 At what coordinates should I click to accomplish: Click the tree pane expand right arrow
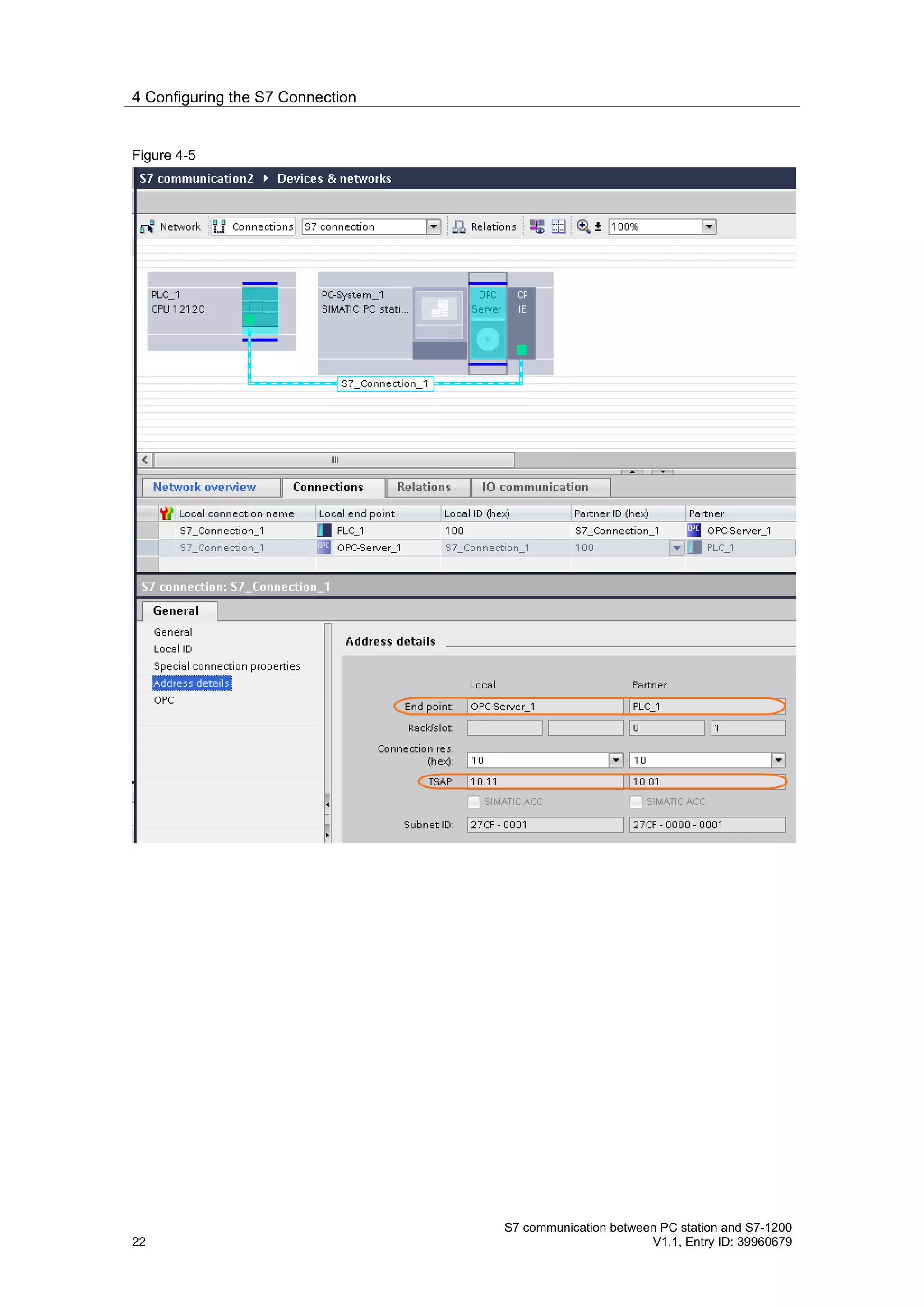(328, 835)
